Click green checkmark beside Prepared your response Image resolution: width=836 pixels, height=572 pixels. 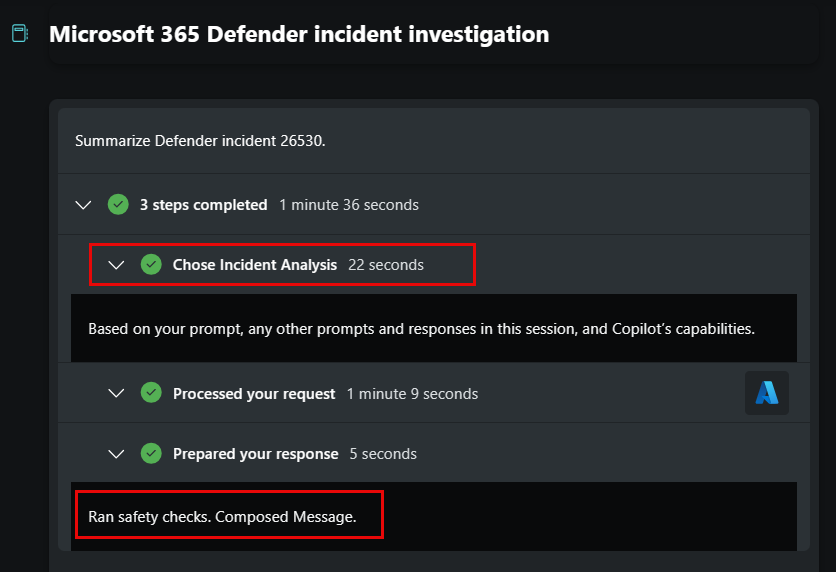coord(151,454)
